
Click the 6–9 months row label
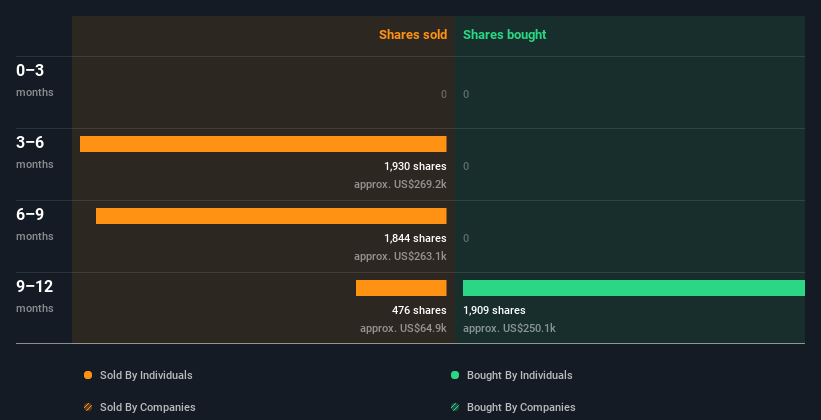pos(35,224)
